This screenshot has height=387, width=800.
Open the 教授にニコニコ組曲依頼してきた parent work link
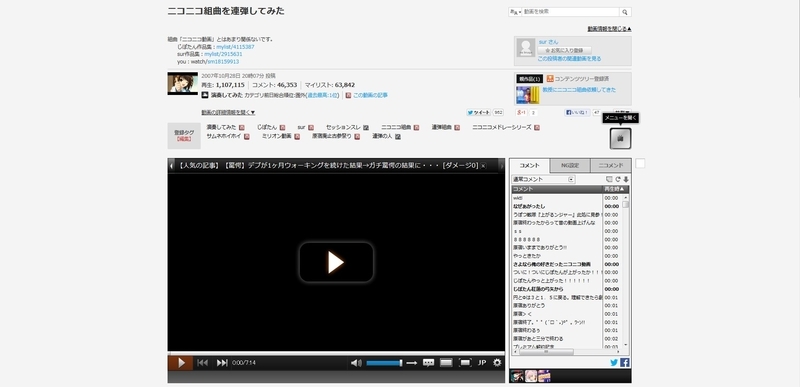tap(579, 90)
